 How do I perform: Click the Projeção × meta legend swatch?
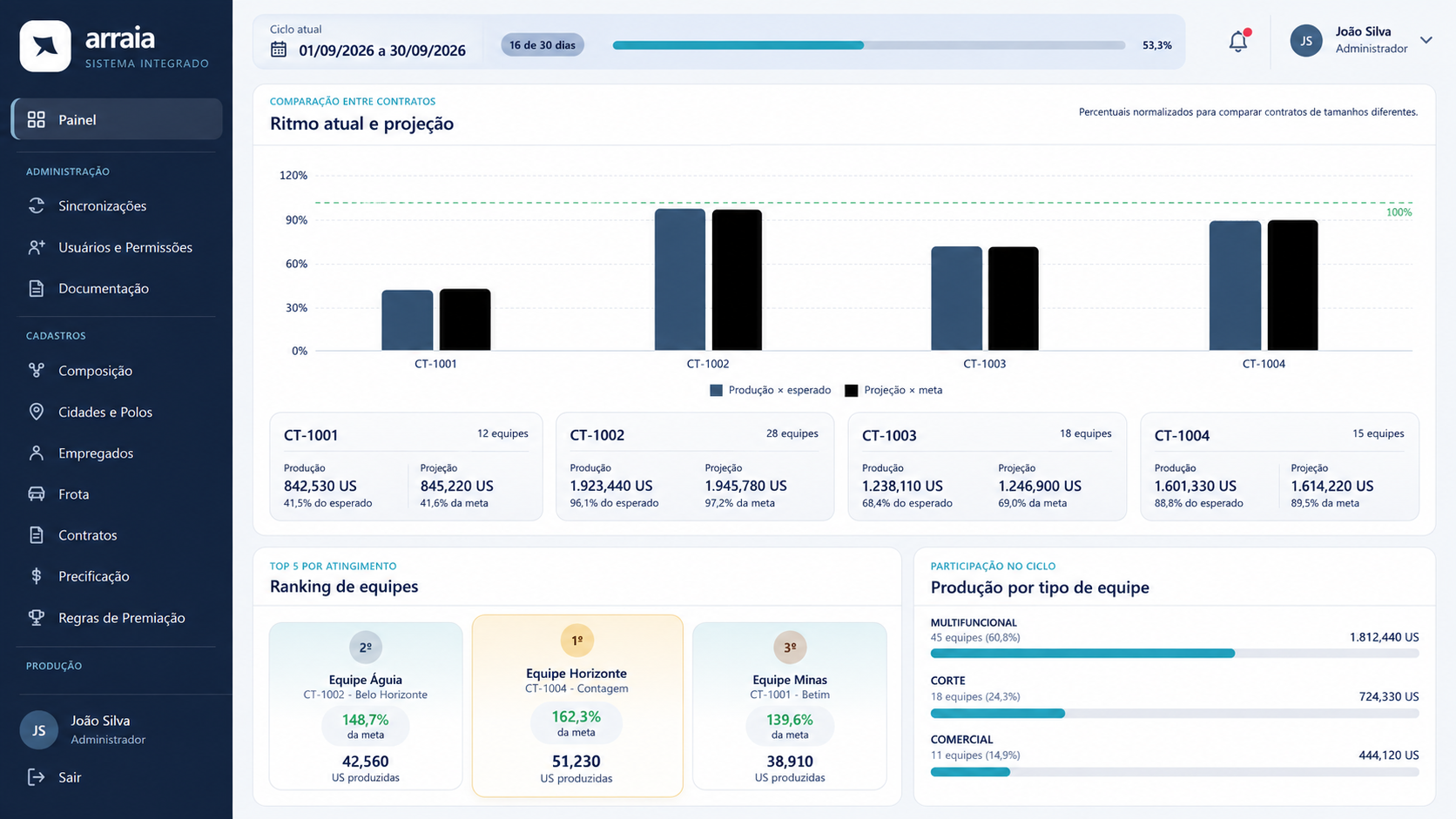pos(852,391)
